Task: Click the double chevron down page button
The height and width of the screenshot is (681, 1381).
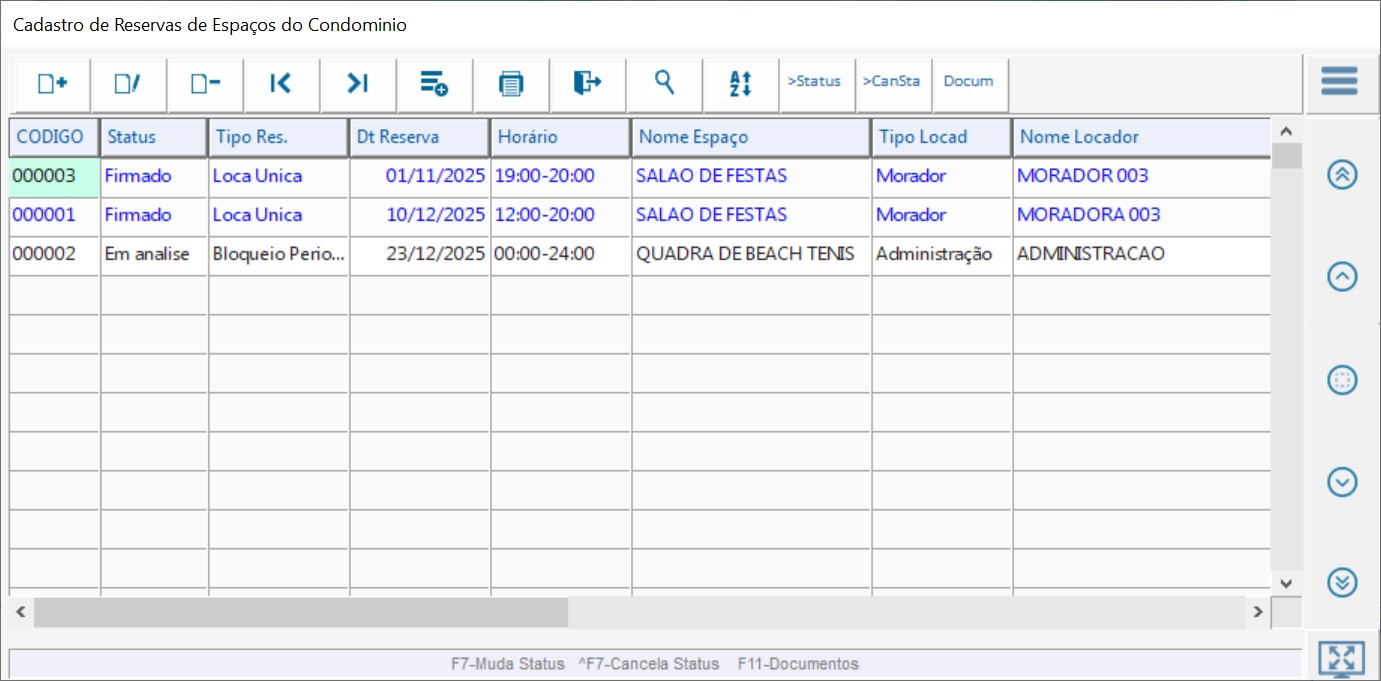Action: click(1342, 582)
